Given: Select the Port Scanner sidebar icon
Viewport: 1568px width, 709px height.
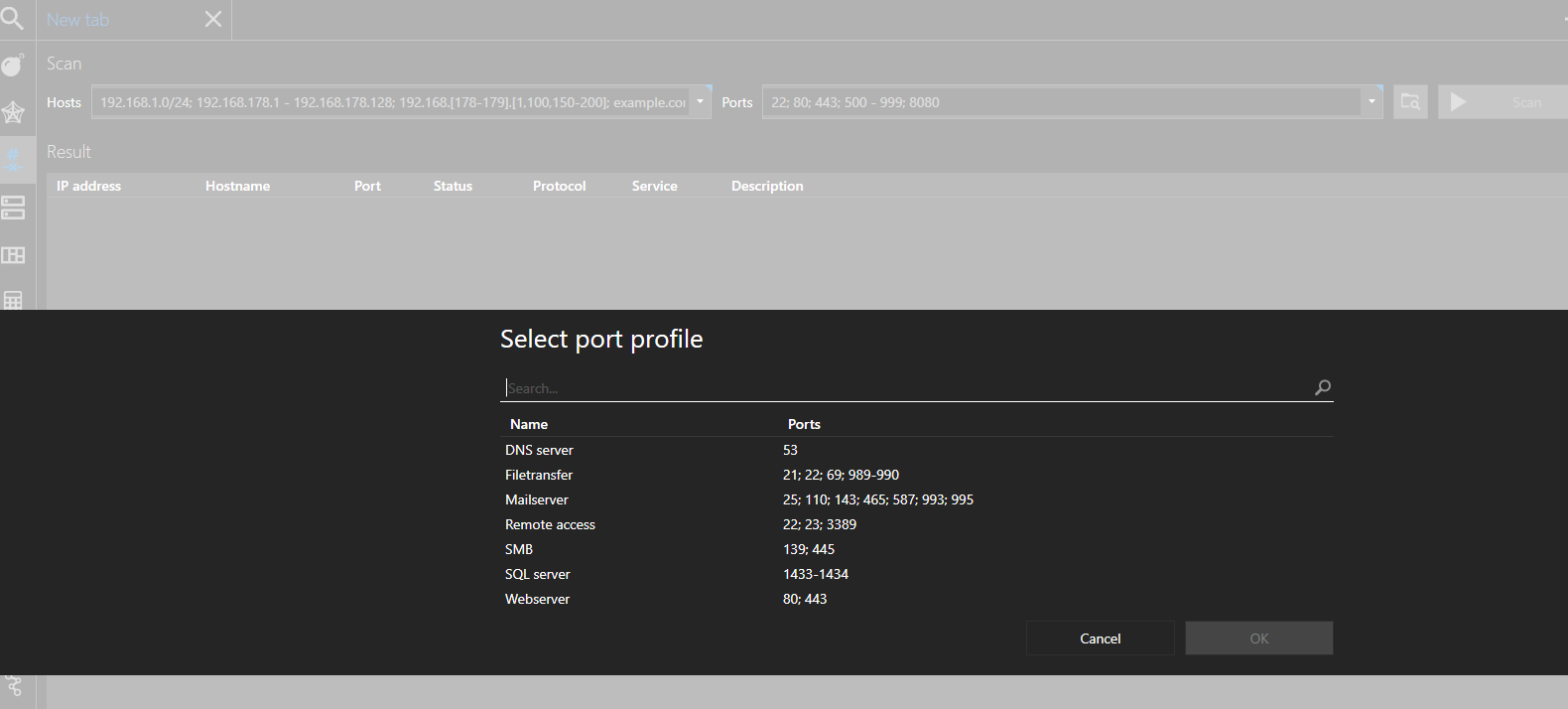Looking at the screenshot, I should [13, 159].
